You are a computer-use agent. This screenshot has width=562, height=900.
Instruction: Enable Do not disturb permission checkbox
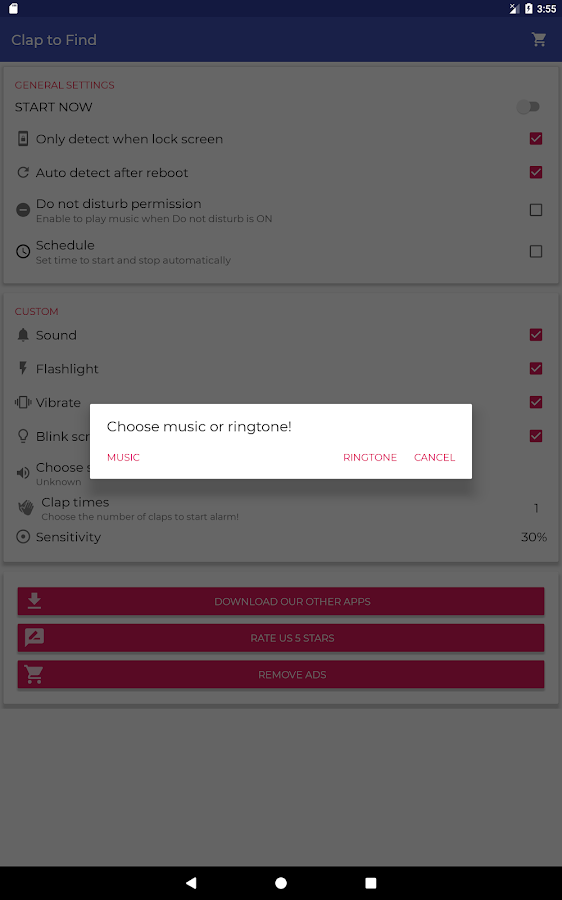coord(536,210)
